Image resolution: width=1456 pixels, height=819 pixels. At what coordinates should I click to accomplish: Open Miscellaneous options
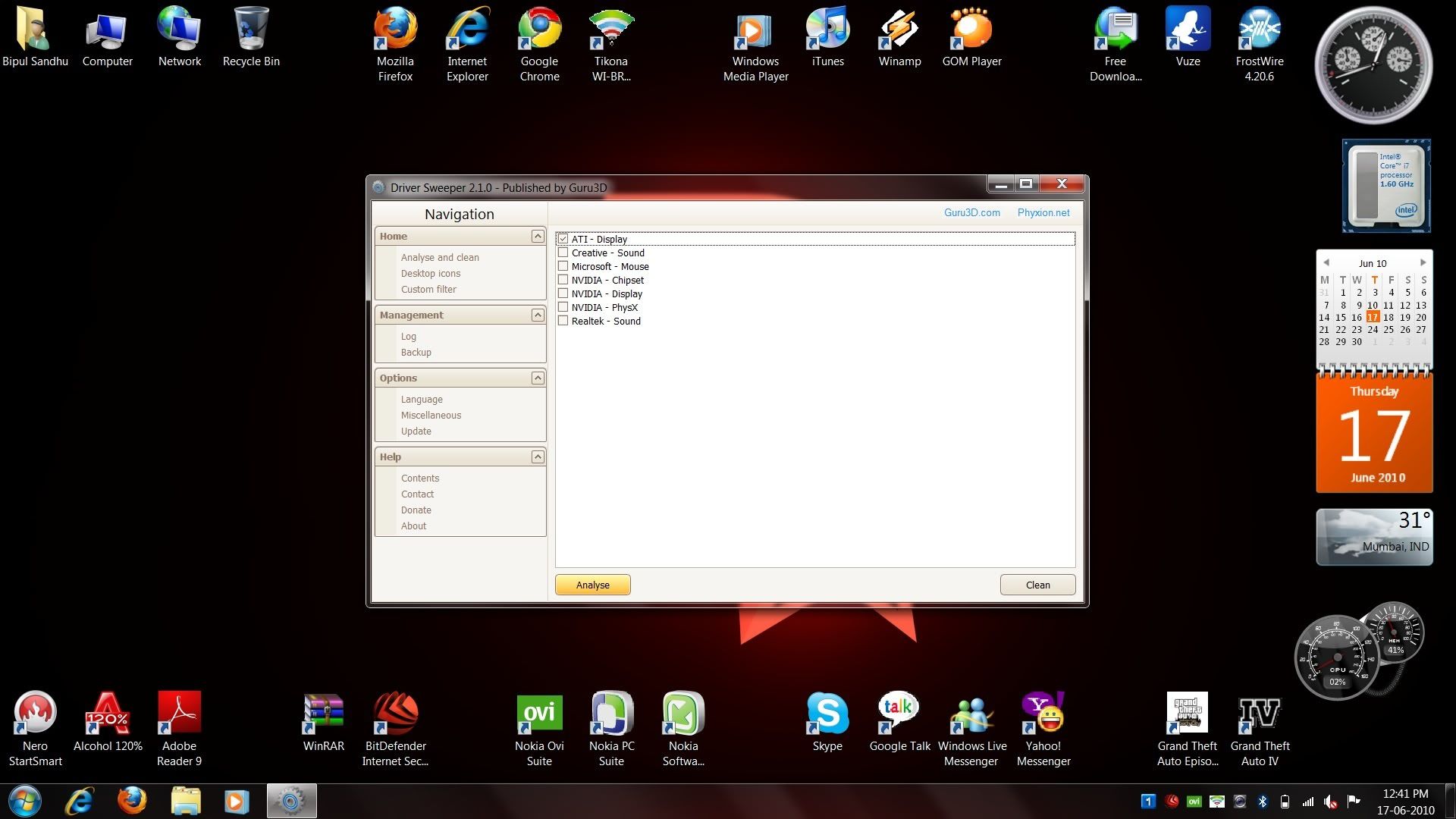point(431,416)
